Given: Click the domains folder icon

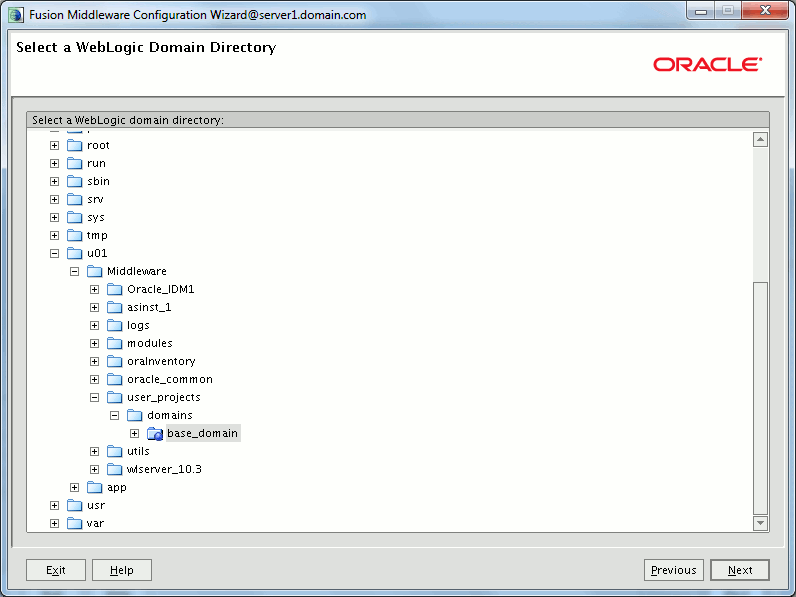Looking at the screenshot, I should (135, 415).
